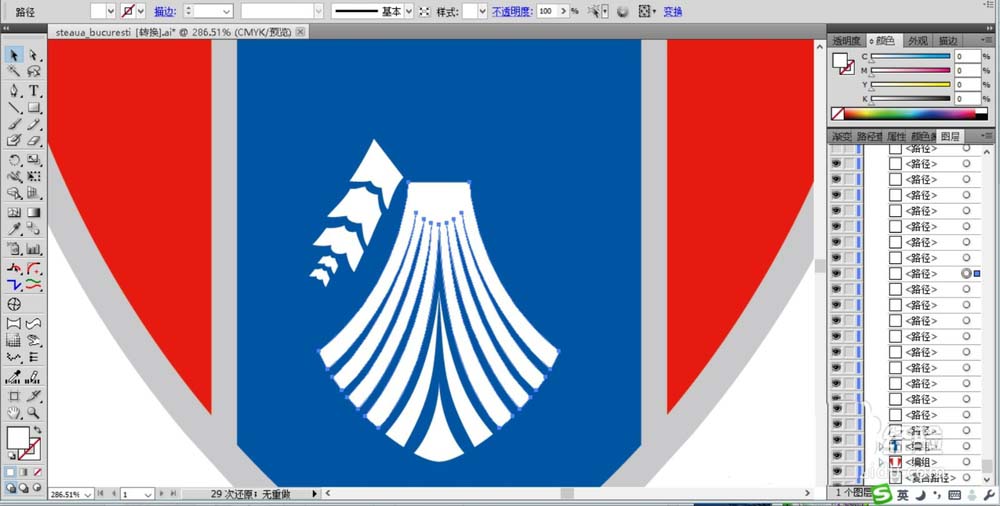Select the Eraser tool
This screenshot has width=1000, height=506.
pos(34,140)
